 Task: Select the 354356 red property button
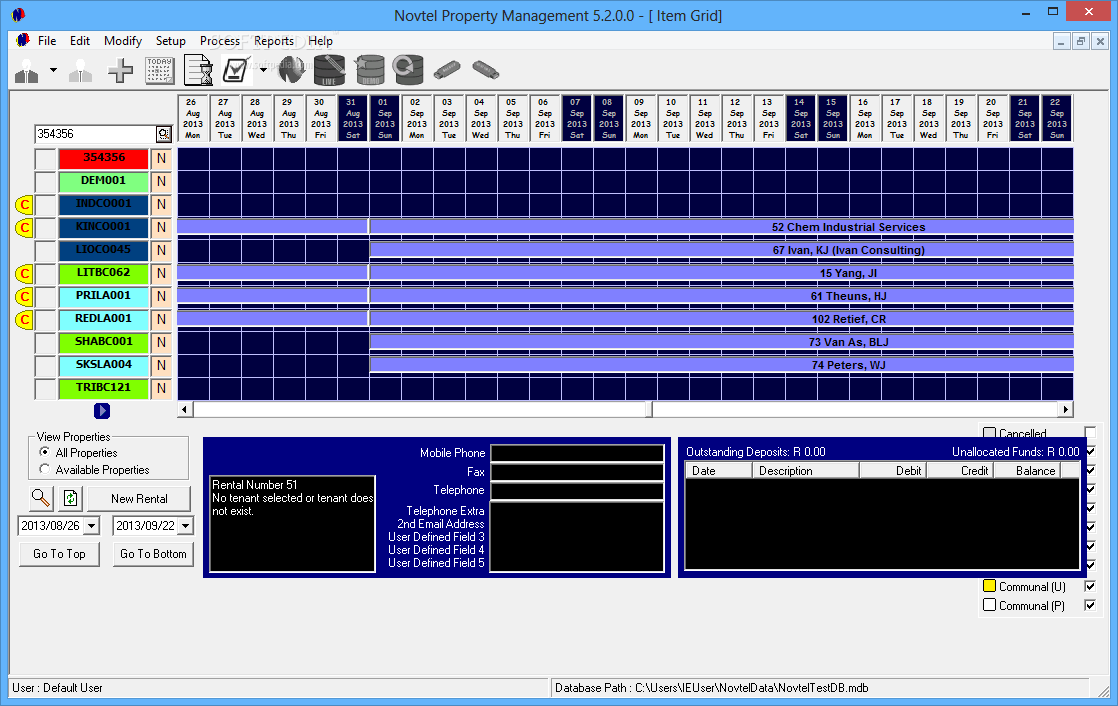(x=103, y=158)
